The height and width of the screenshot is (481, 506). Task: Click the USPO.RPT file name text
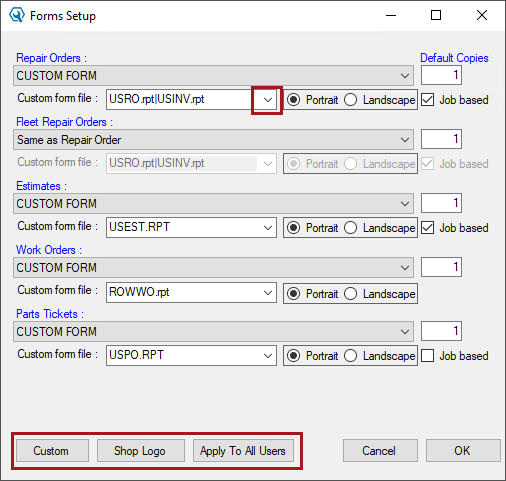137,355
